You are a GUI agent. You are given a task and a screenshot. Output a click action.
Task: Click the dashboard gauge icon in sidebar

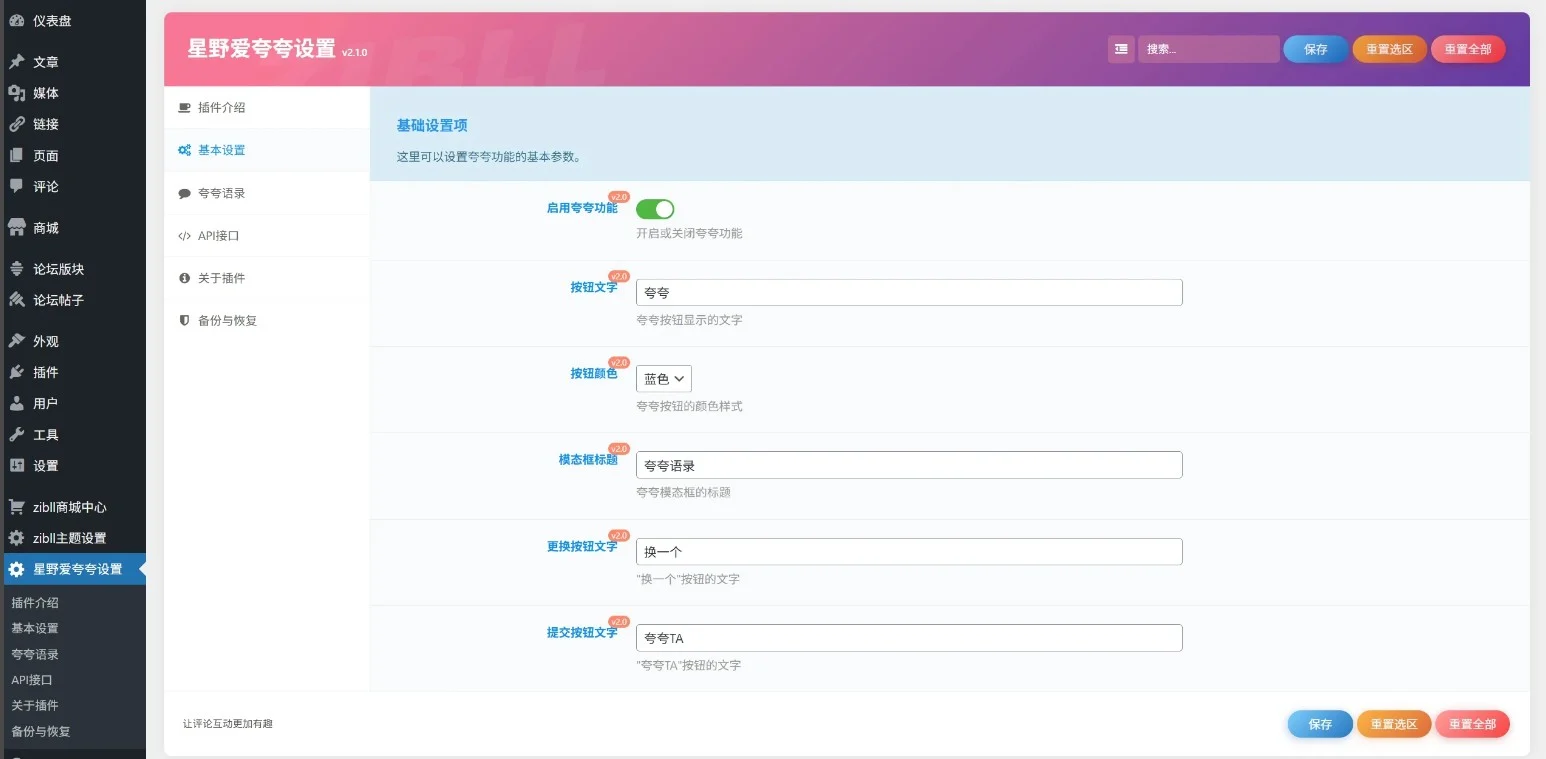(17, 20)
